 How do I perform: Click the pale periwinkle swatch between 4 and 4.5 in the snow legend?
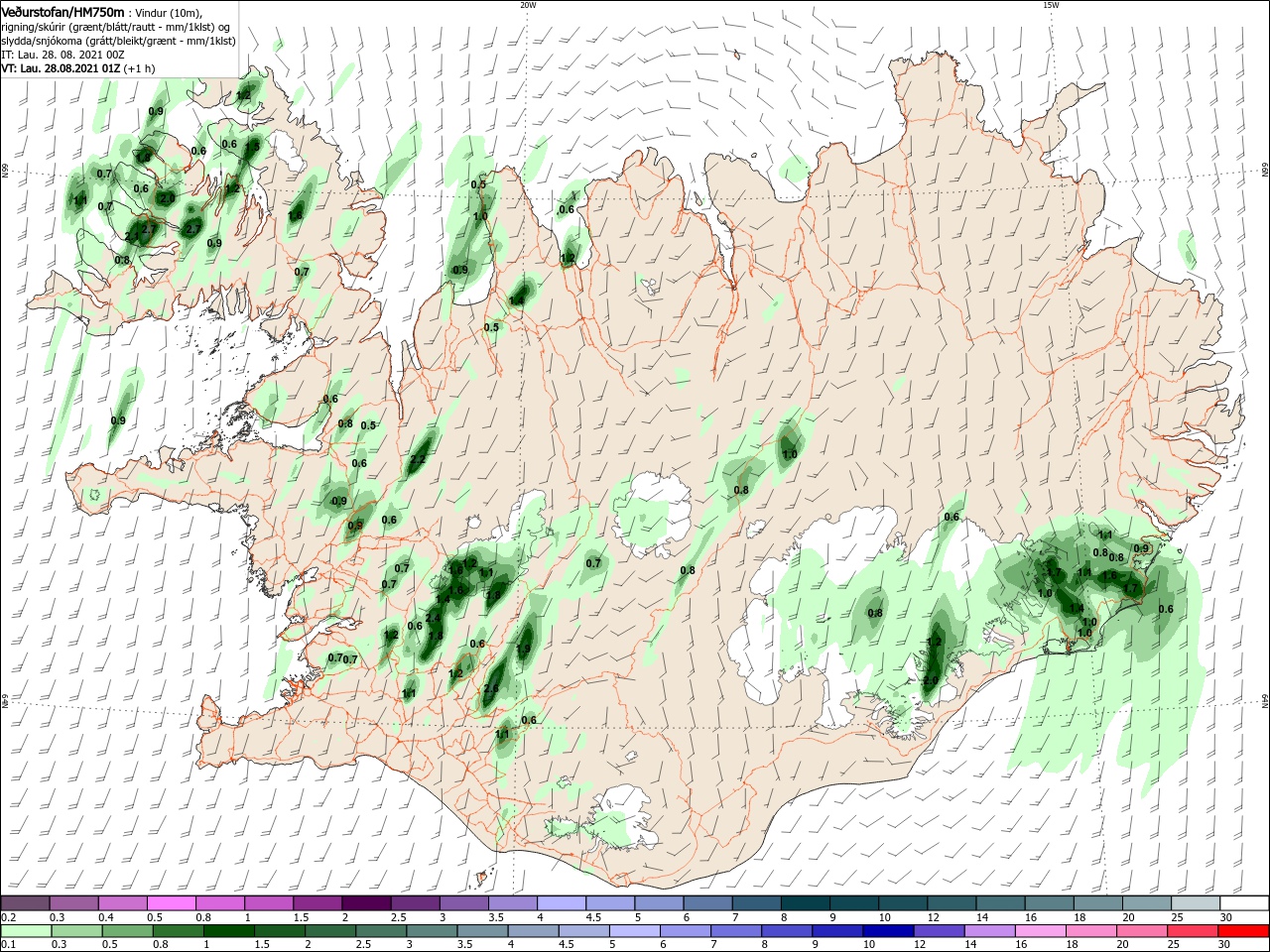point(561,903)
